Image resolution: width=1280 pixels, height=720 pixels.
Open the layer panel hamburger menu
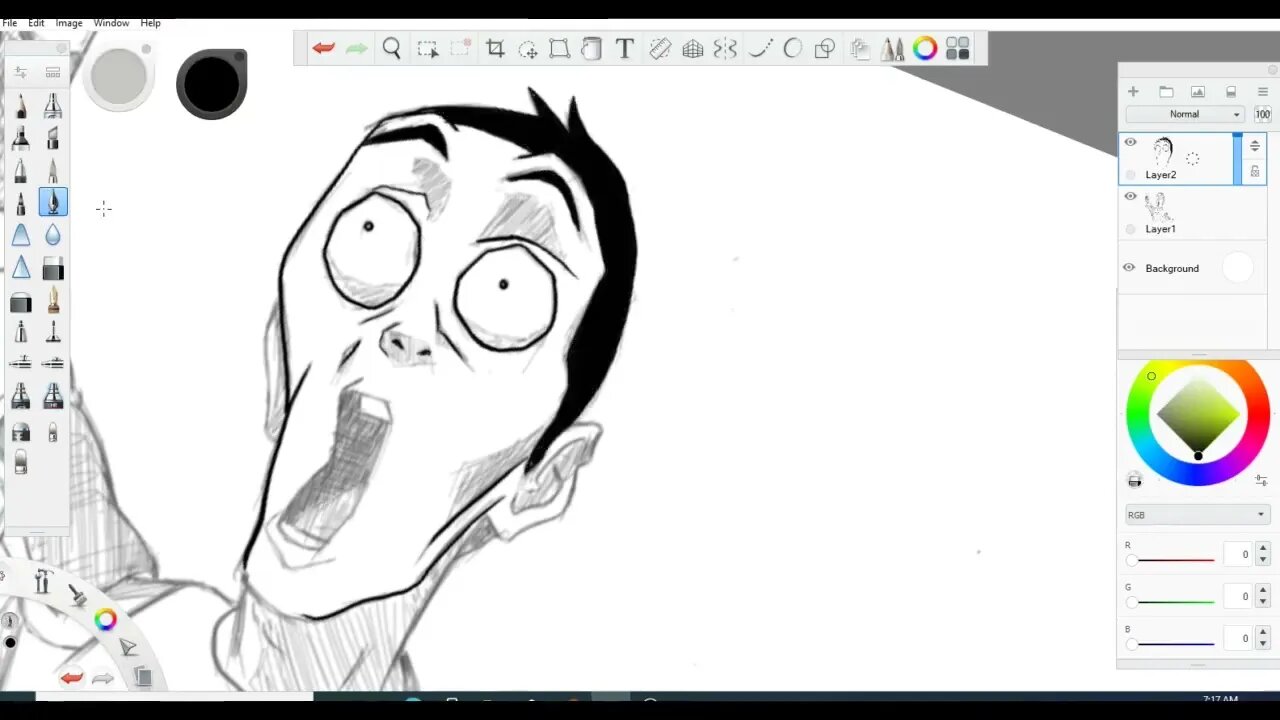click(x=1263, y=92)
